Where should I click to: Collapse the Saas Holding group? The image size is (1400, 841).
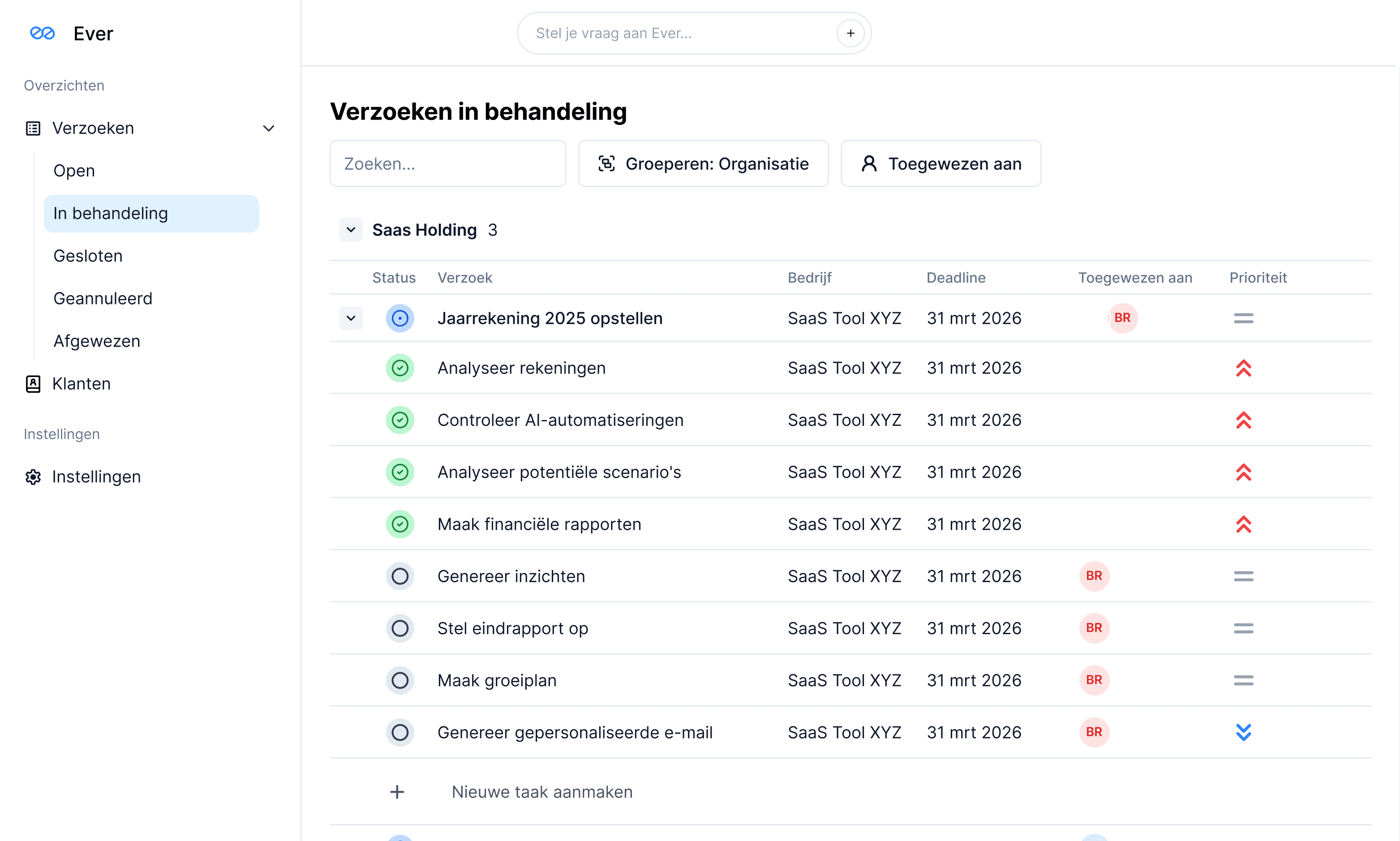pos(351,230)
